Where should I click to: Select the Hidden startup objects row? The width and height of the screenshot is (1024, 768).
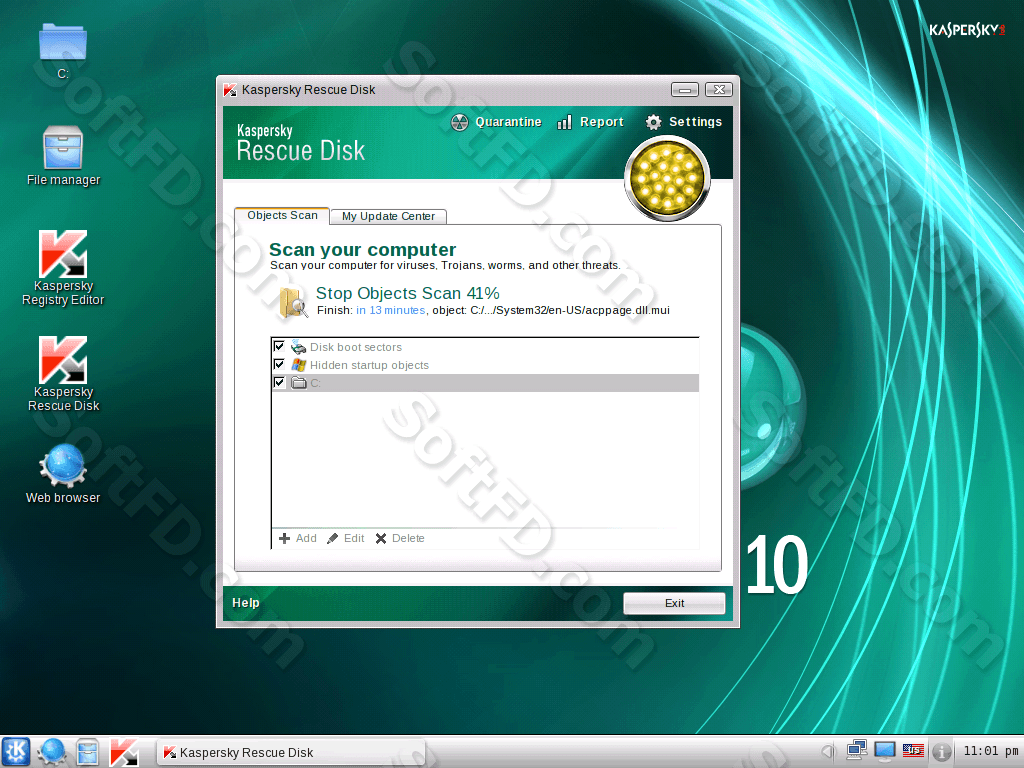tap(485, 365)
